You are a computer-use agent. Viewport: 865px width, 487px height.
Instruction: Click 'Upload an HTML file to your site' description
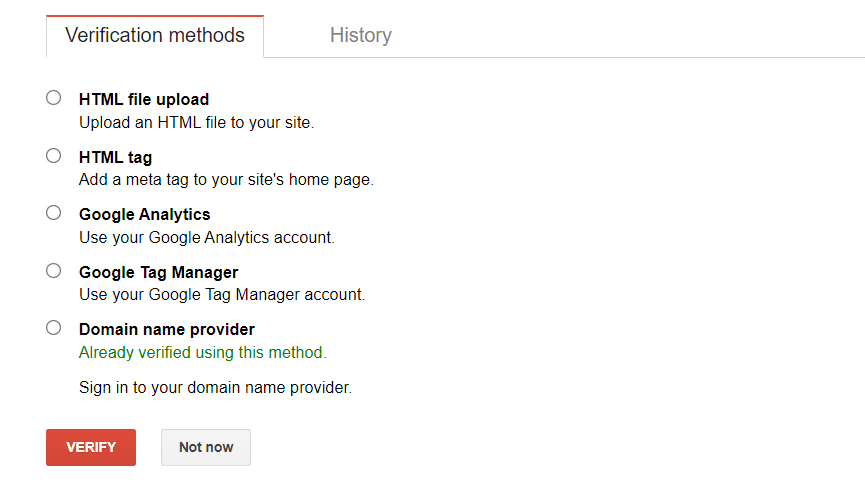click(x=196, y=123)
